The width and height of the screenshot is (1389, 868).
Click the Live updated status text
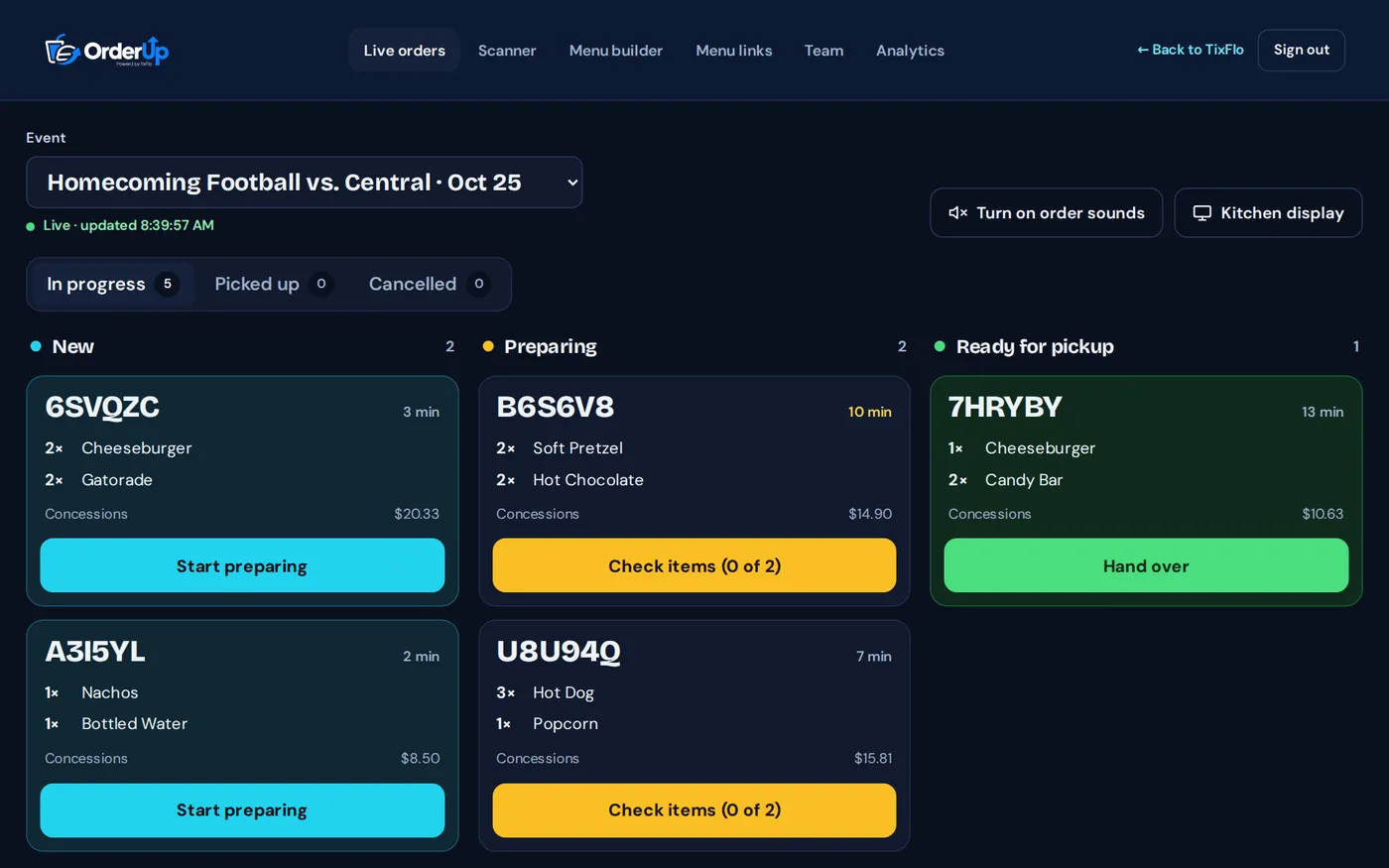coord(129,225)
